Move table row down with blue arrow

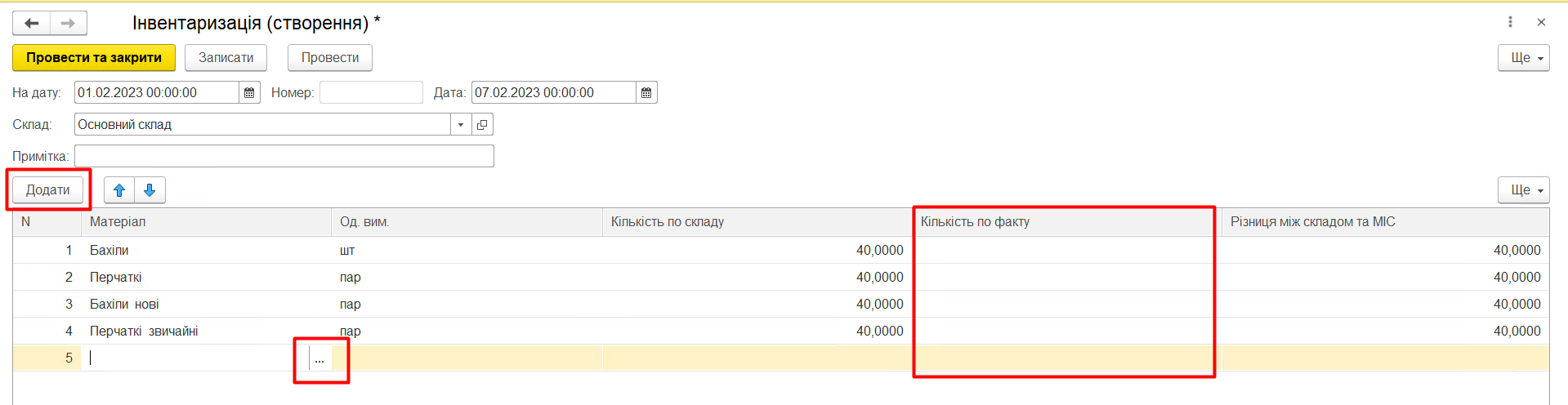point(150,190)
